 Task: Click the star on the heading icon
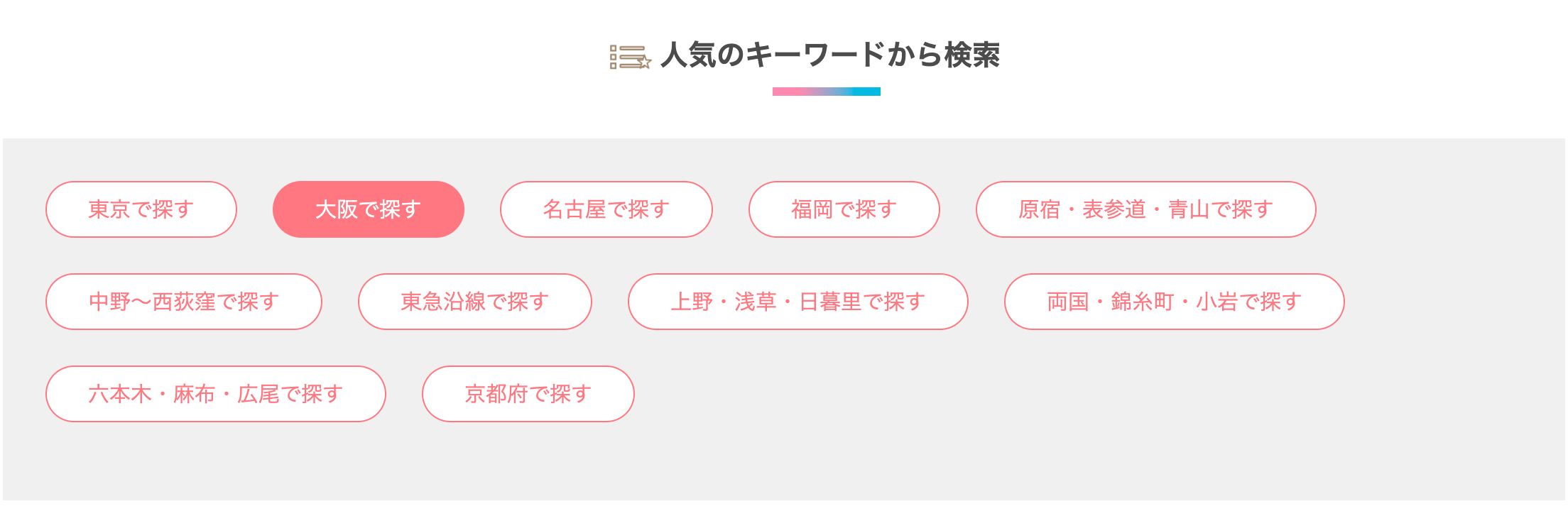click(x=645, y=63)
